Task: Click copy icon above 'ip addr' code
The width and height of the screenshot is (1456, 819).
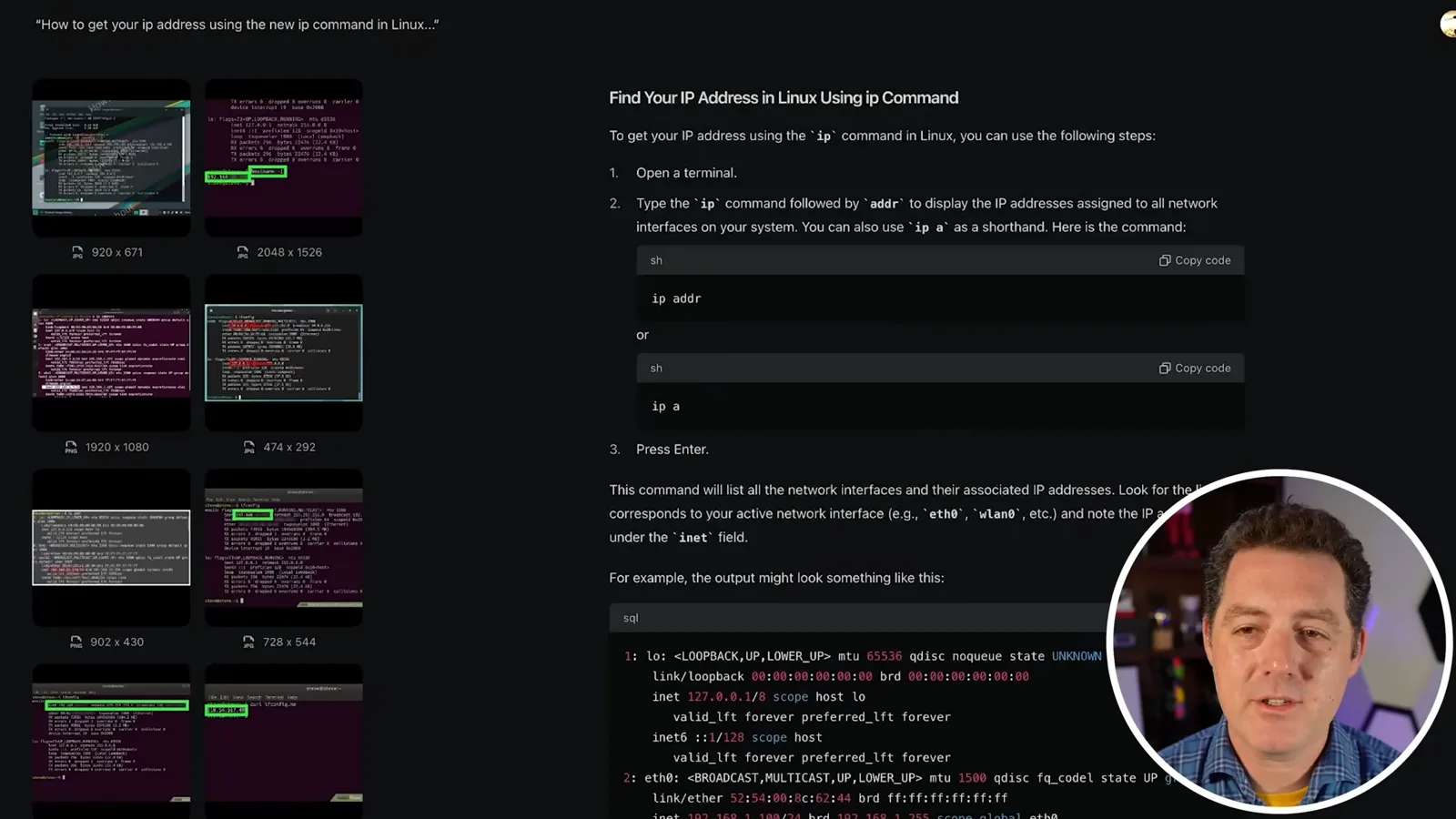Action: (1164, 260)
